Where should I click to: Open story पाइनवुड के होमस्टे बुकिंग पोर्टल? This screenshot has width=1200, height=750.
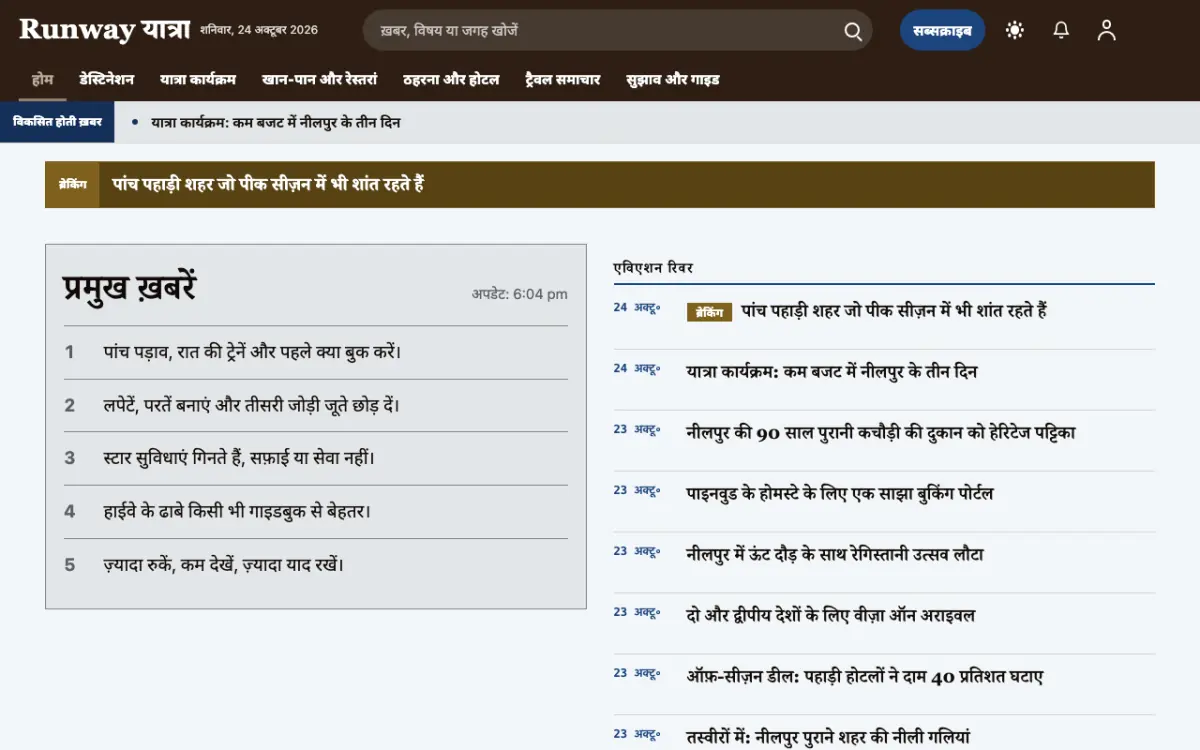tap(840, 494)
